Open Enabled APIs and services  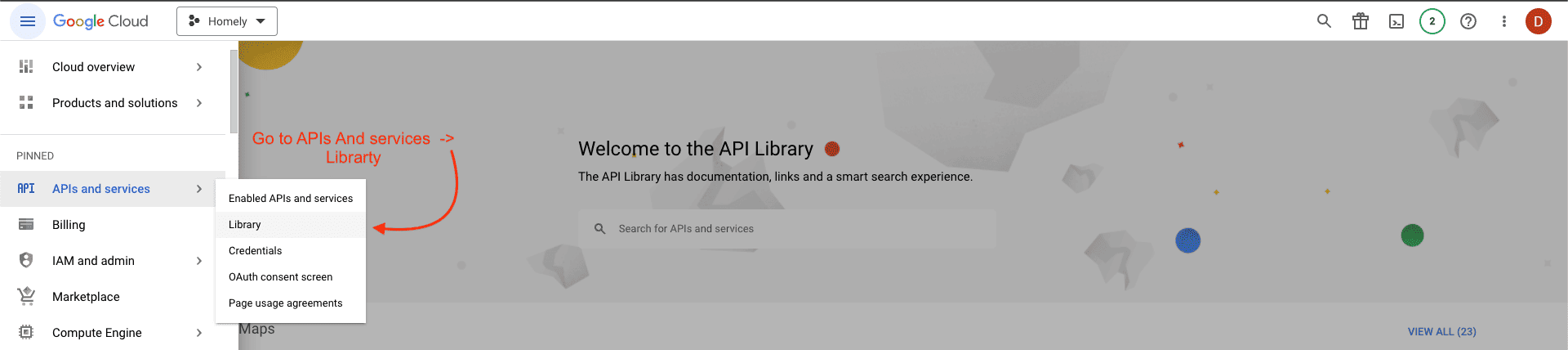290,199
